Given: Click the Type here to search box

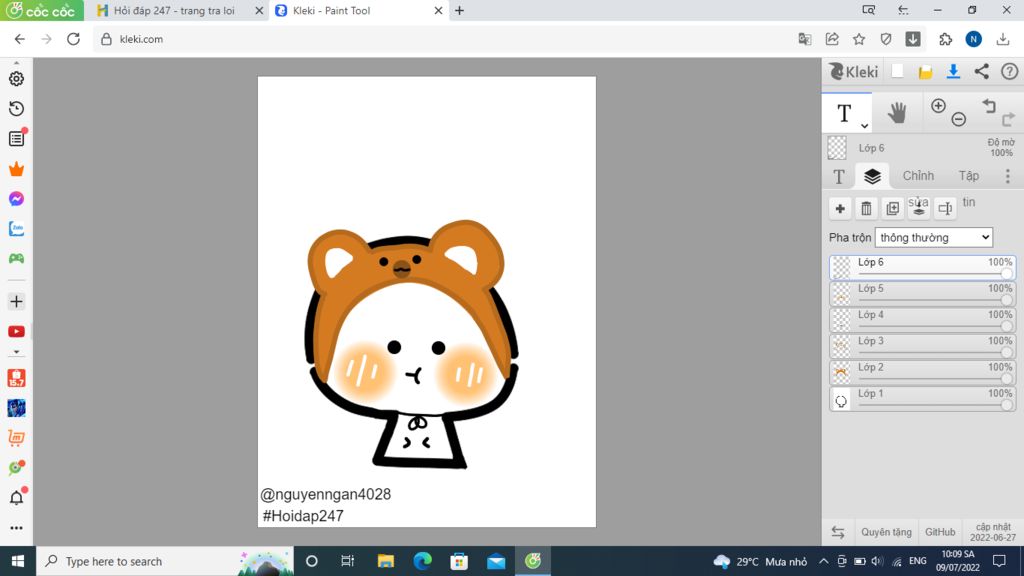Looking at the screenshot, I should coord(165,561).
